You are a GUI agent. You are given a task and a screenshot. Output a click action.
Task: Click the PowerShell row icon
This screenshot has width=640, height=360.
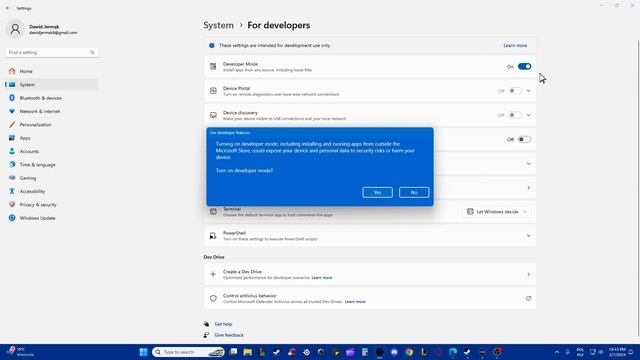(213, 236)
